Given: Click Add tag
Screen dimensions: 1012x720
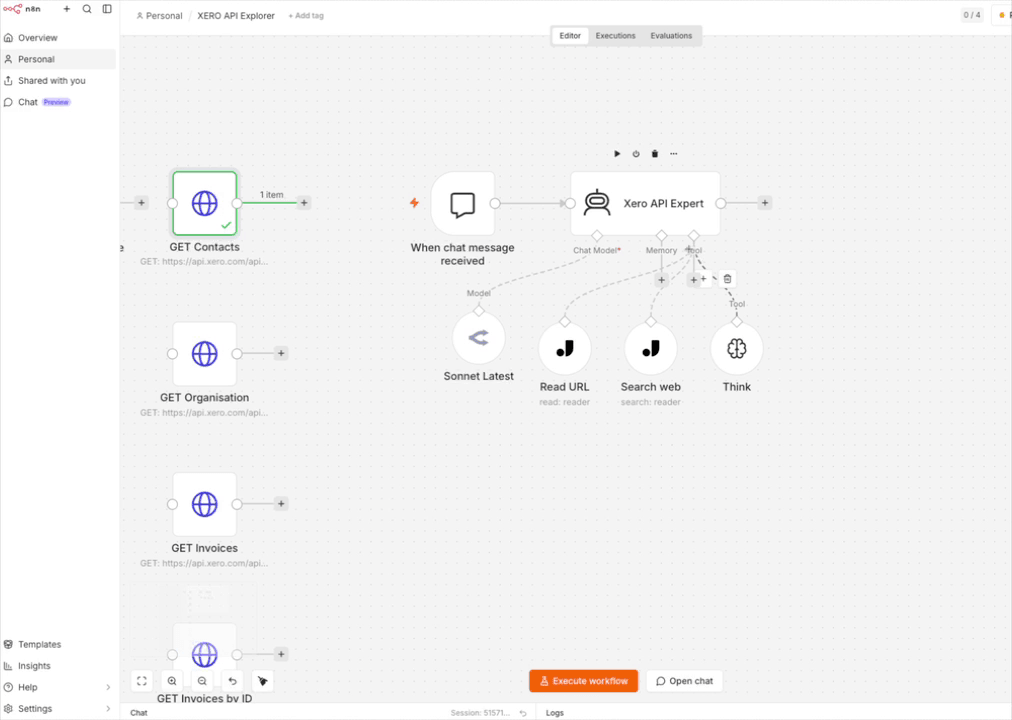Looking at the screenshot, I should [306, 15].
